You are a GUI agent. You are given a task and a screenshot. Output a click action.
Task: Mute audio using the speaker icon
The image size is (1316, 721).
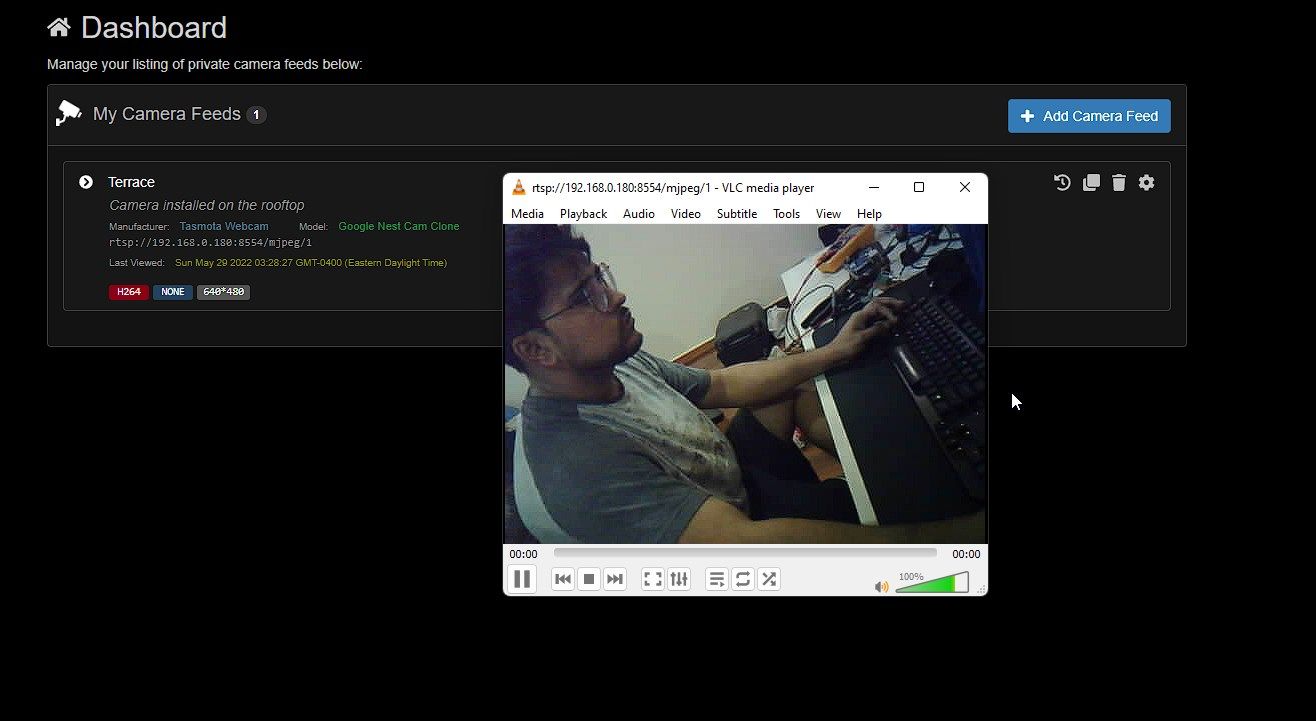point(881,587)
